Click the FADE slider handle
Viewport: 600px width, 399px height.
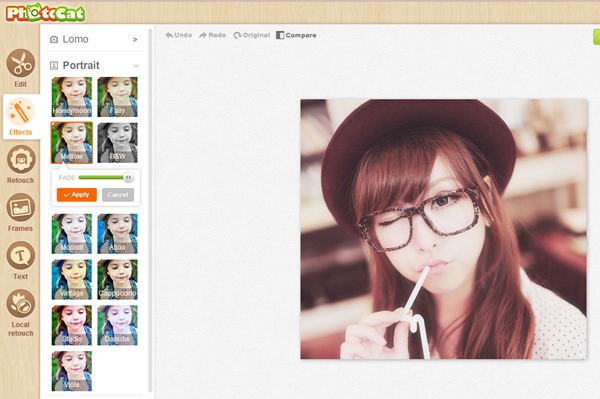coord(128,177)
